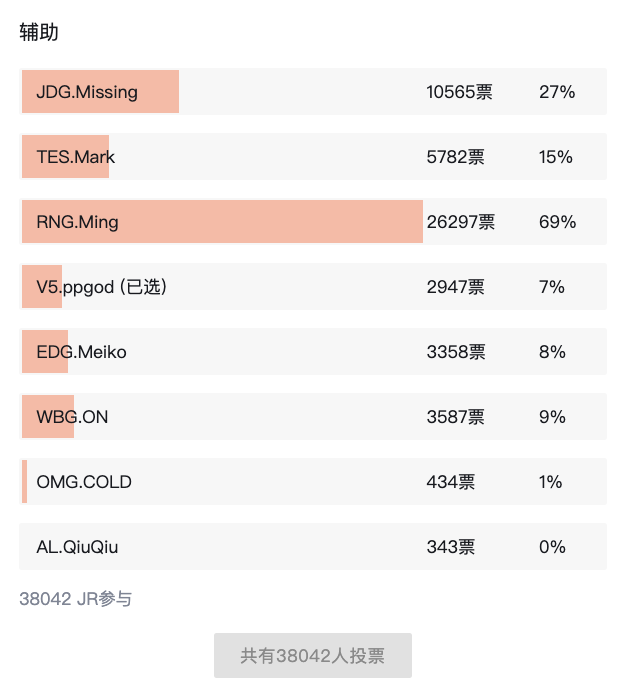Click the 69% percentage for RNG.Ming
Image resolution: width=628 pixels, height=695 pixels.
point(557,222)
